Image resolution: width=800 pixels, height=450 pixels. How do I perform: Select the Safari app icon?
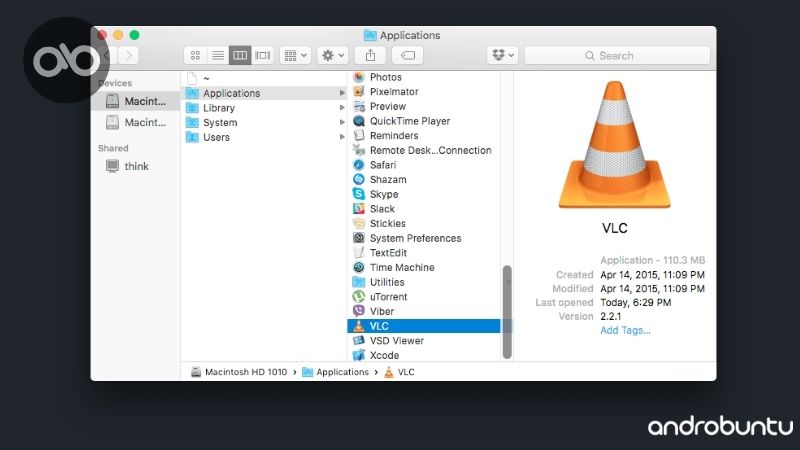tap(359, 165)
